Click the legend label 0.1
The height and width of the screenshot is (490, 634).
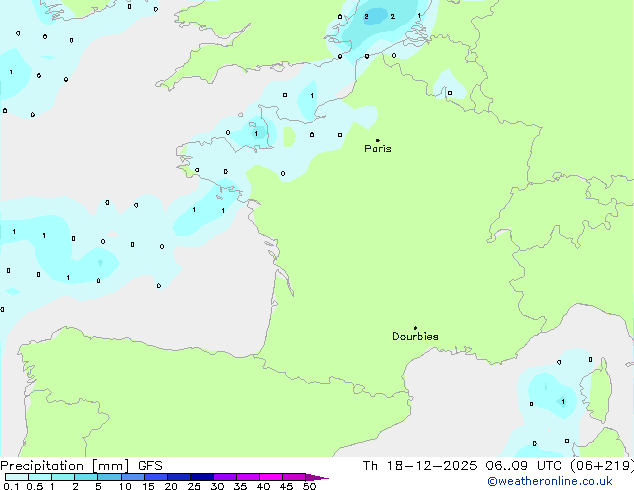(11, 486)
